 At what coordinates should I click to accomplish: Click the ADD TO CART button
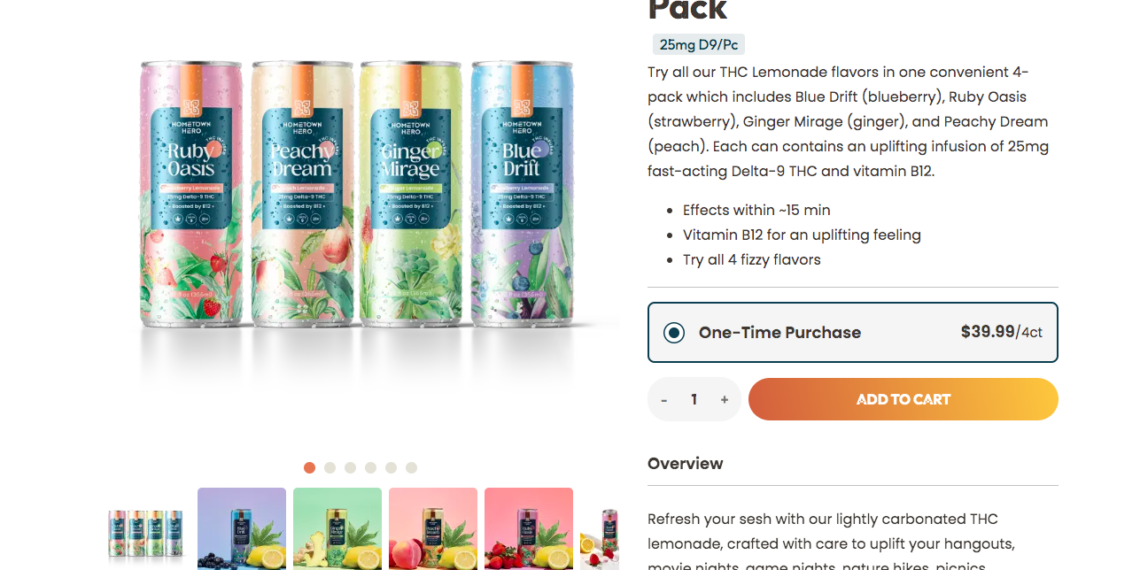coord(903,399)
